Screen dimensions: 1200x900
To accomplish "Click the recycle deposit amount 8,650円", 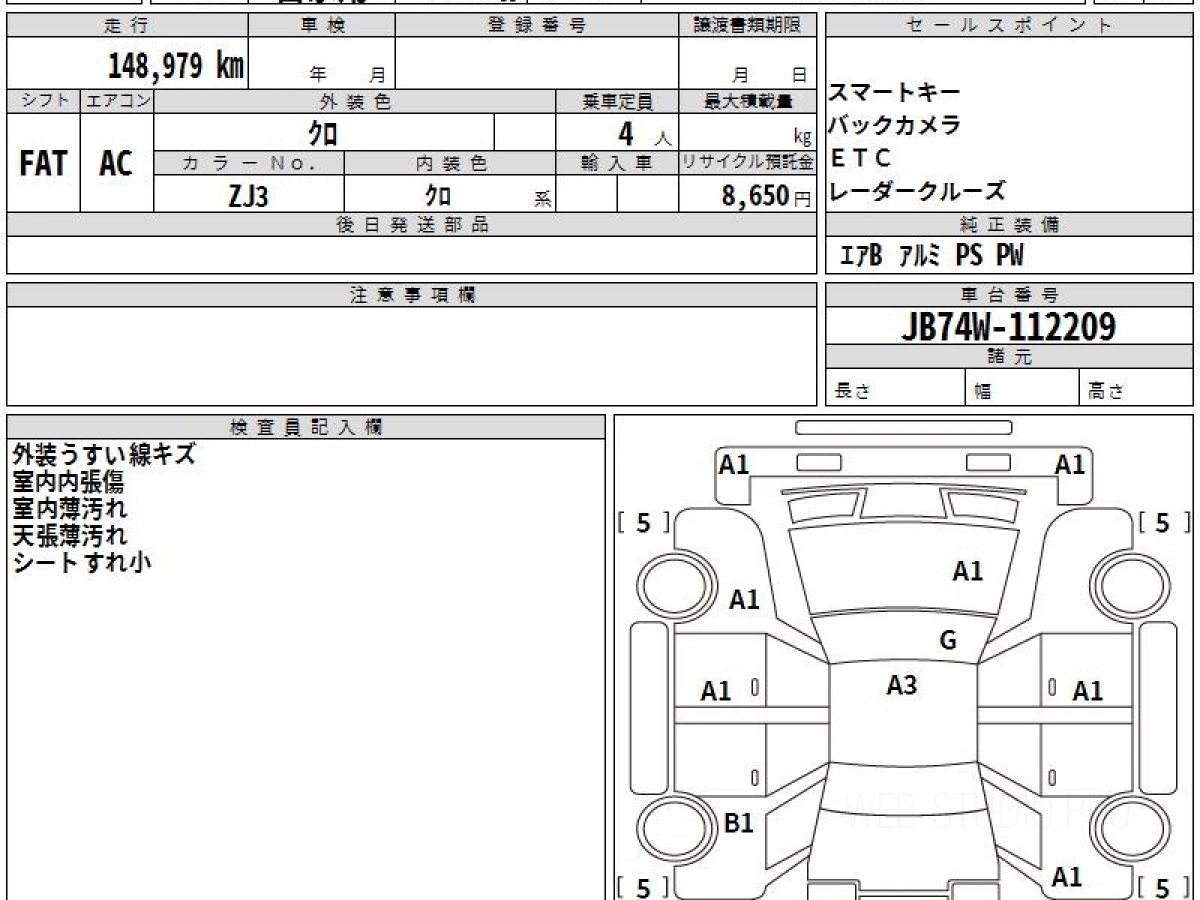I will [x=767, y=197].
